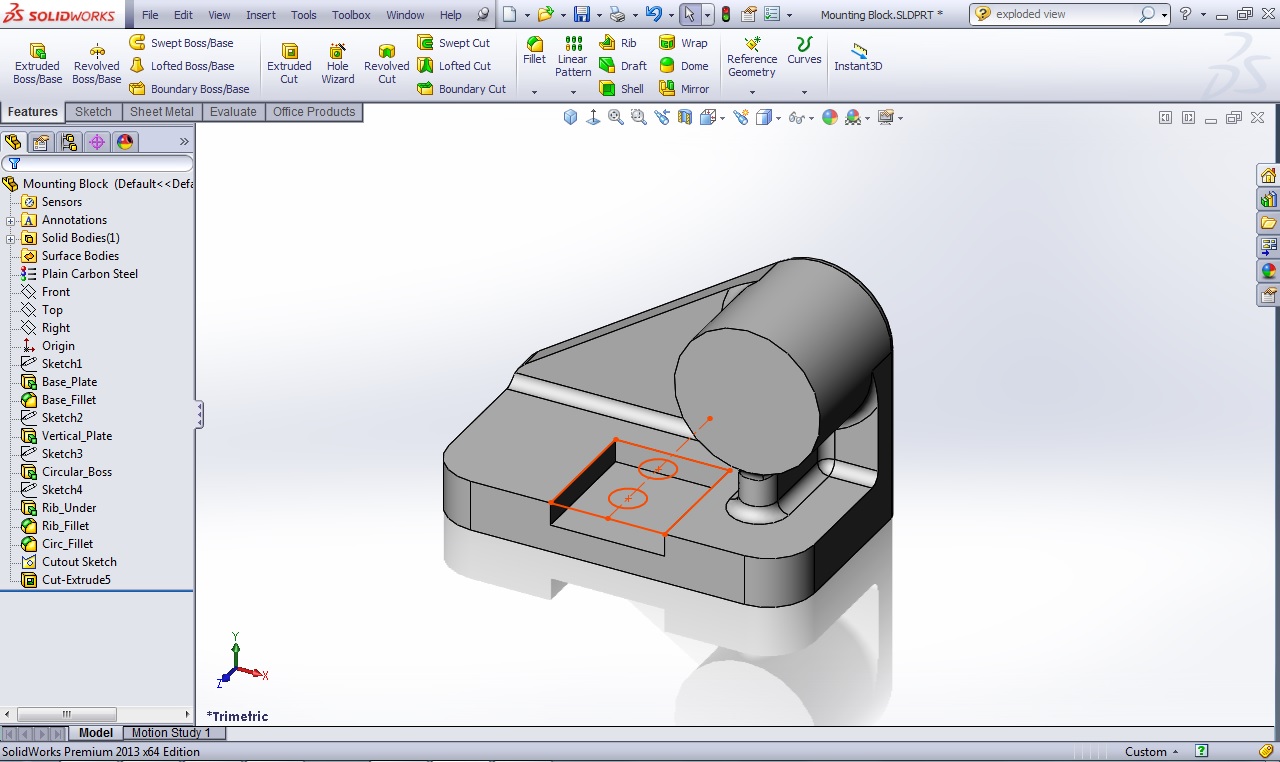Image resolution: width=1280 pixels, height=762 pixels.
Task: Open Reference Geometry tools
Action: pyautogui.click(x=752, y=57)
